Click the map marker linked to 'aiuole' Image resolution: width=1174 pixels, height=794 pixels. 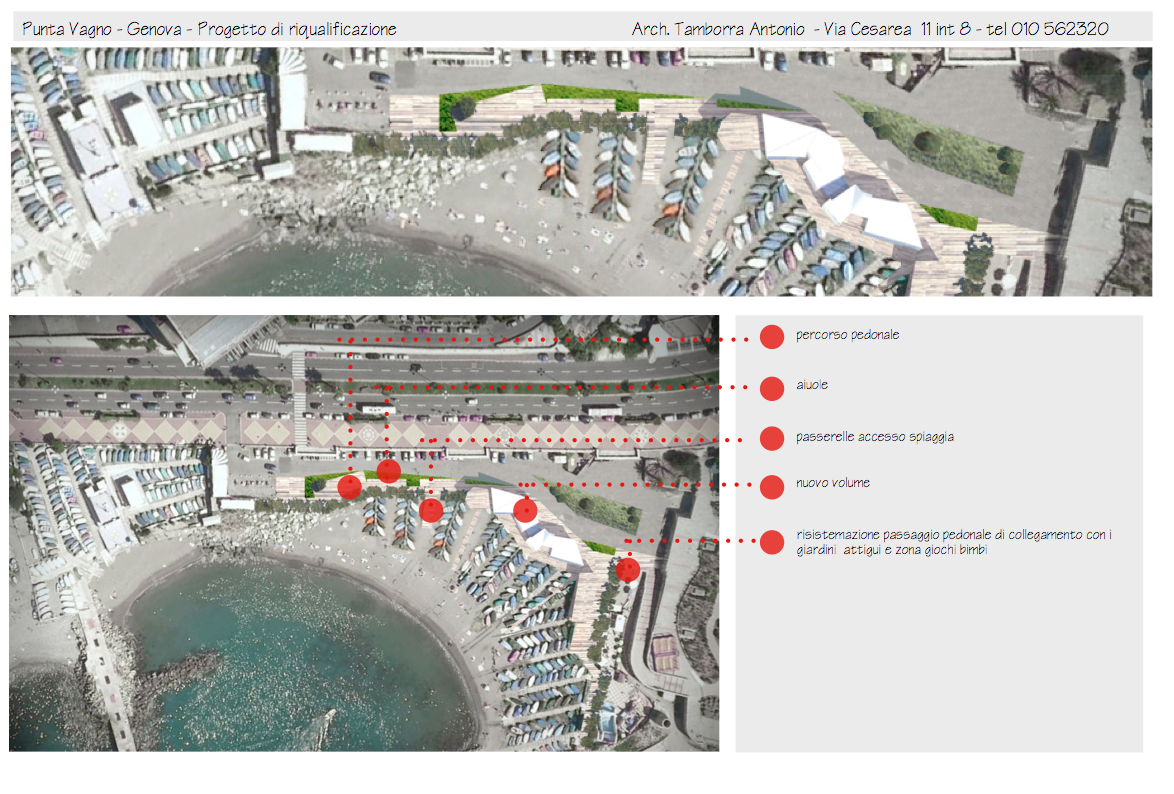pos(389,471)
